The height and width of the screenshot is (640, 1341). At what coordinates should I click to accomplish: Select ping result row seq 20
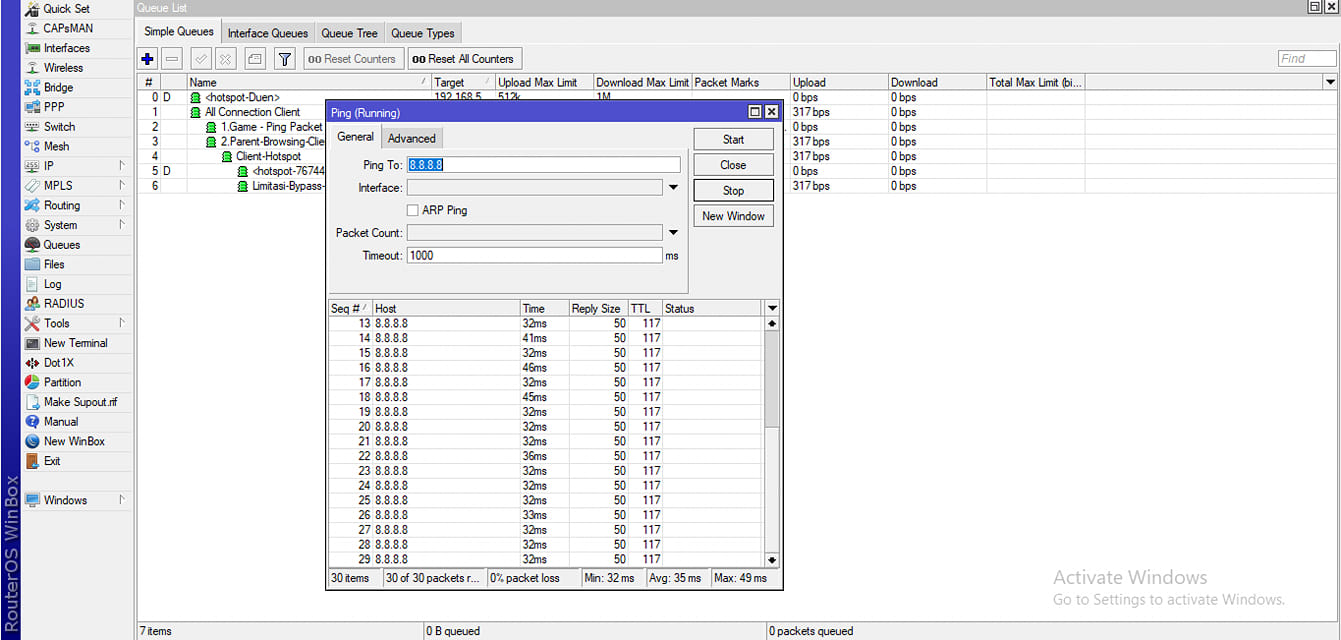point(545,426)
